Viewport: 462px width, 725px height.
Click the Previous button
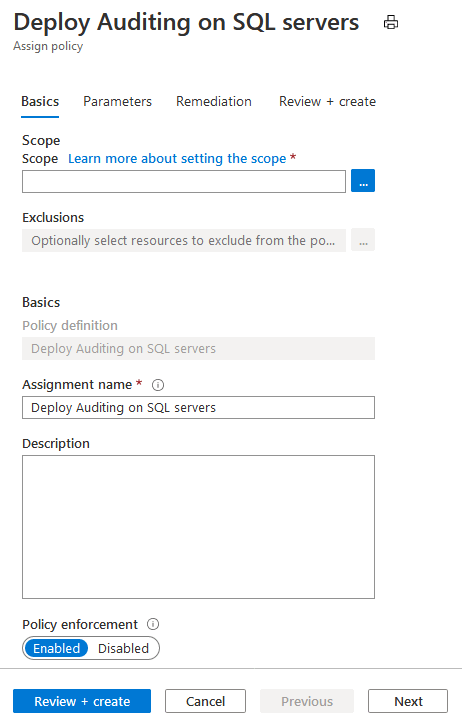tap(307, 701)
